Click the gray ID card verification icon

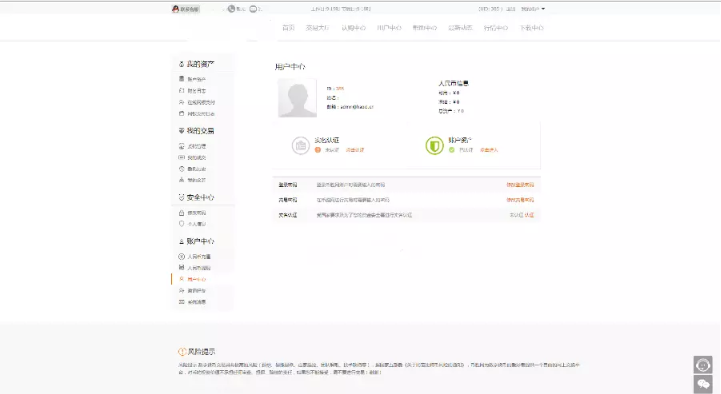click(301, 146)
